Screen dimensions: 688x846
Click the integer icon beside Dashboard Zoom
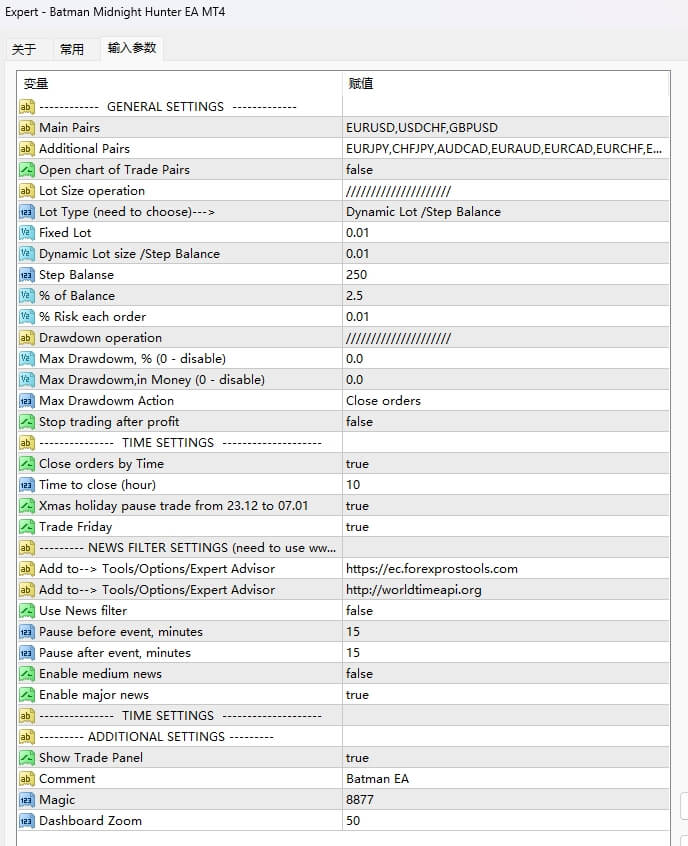tap(26, 821)
